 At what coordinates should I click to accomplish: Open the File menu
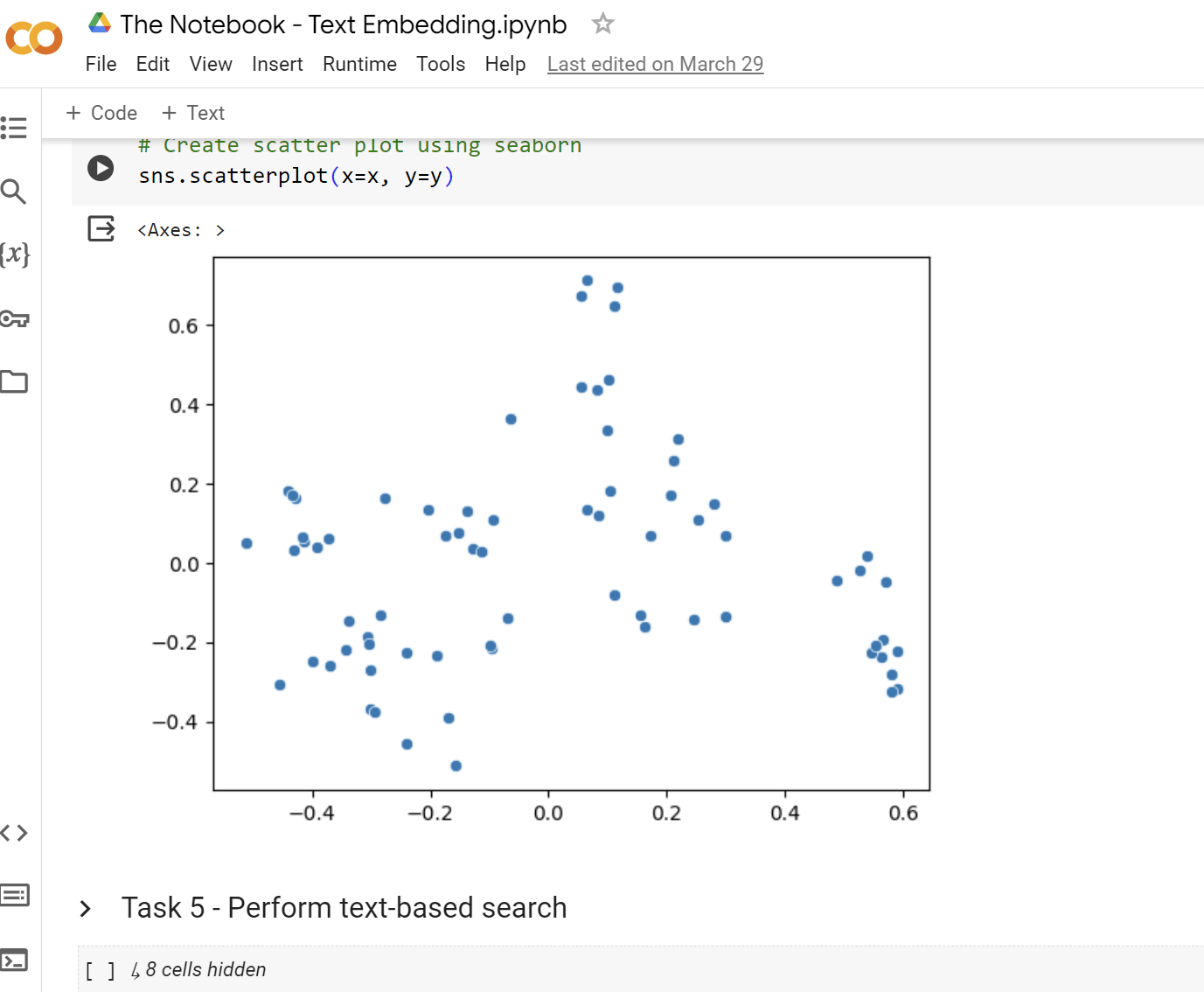point(101,64)
